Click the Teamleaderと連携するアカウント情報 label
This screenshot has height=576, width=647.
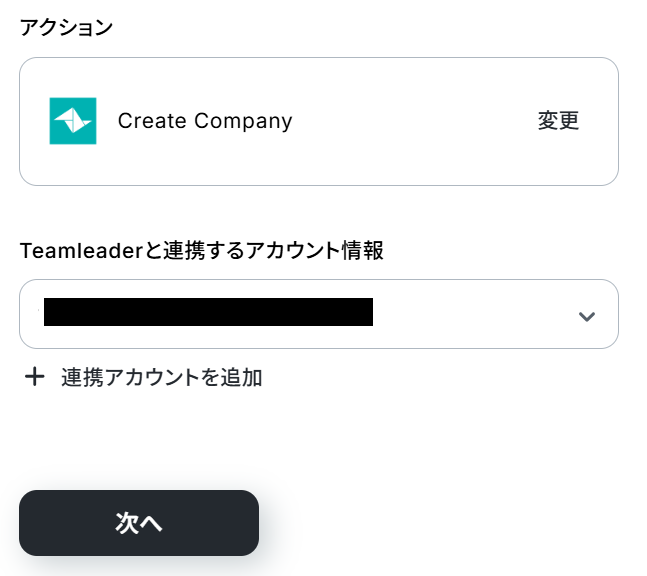(201, 250)
